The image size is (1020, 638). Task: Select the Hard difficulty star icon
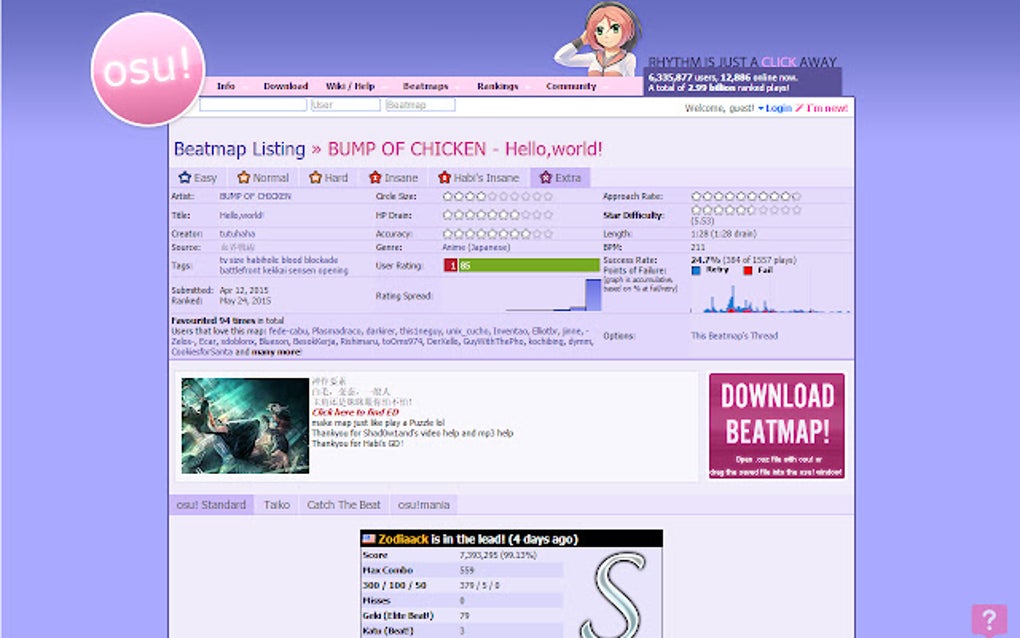[315, 178]
